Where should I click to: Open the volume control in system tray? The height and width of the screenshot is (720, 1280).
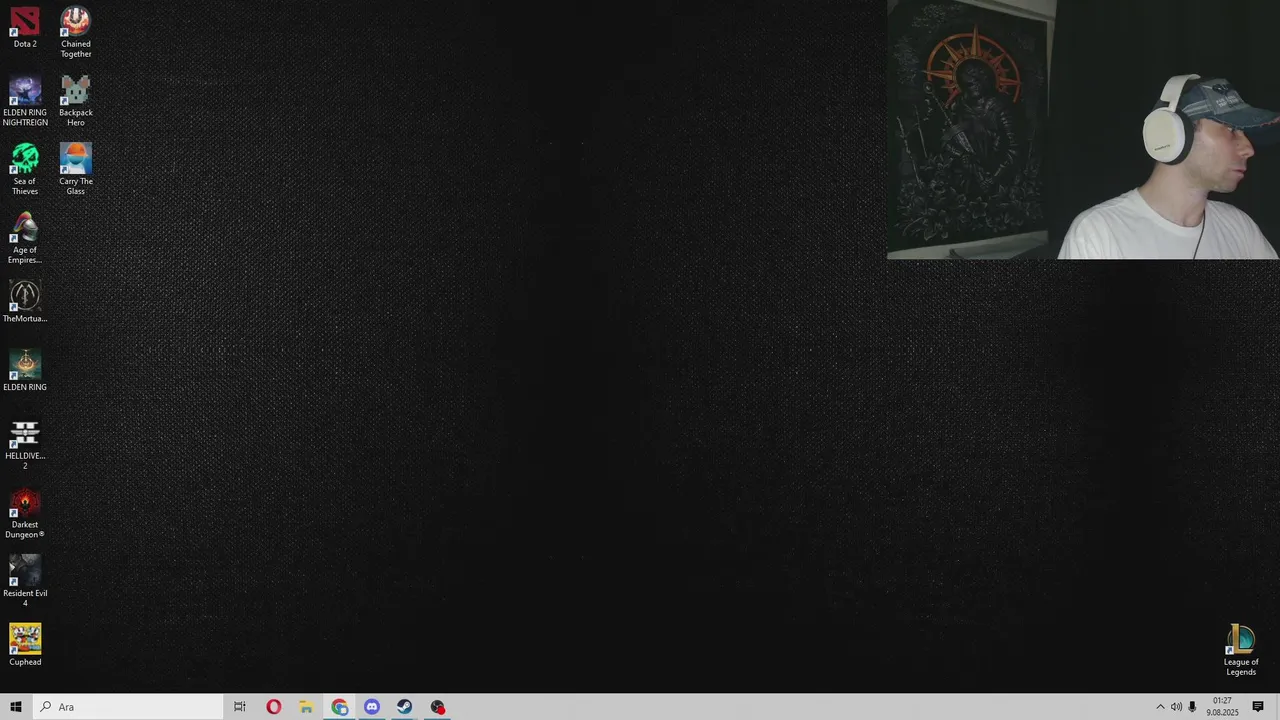[x=1176, y=707]
